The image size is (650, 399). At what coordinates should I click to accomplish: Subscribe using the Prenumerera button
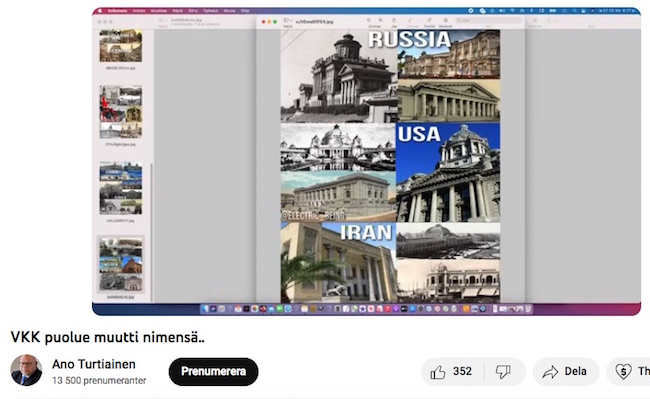(213, 372)
